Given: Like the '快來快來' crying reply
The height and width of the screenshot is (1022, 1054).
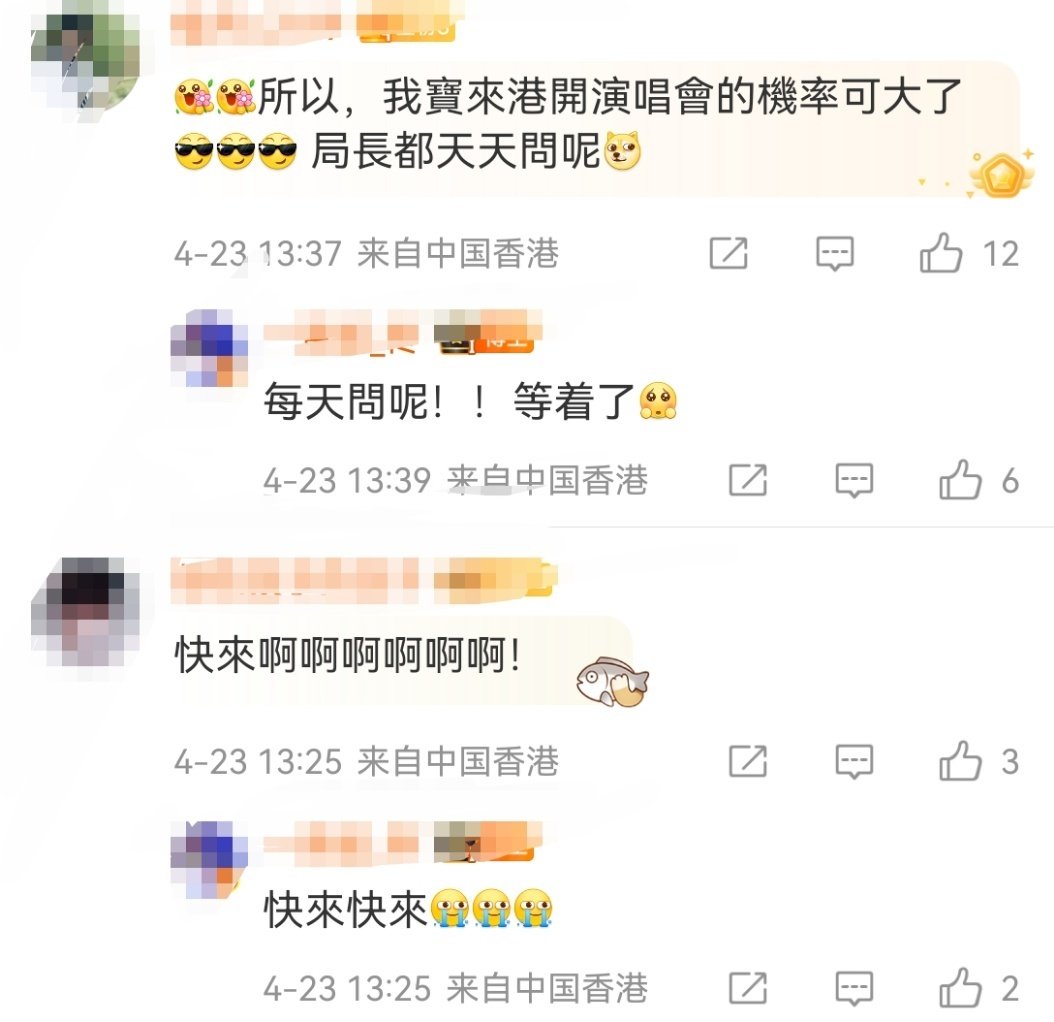Looking at the screenshot, I should (x=961, y=988).
